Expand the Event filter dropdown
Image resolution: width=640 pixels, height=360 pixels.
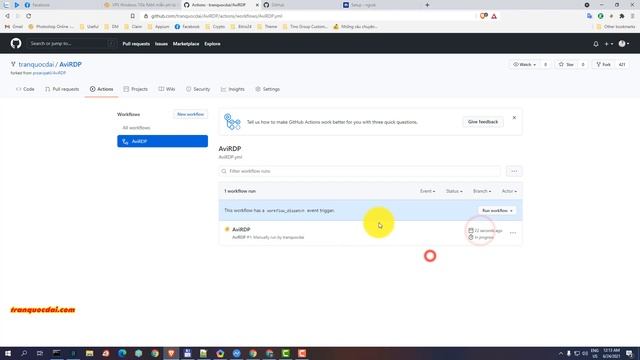(427, 191)
